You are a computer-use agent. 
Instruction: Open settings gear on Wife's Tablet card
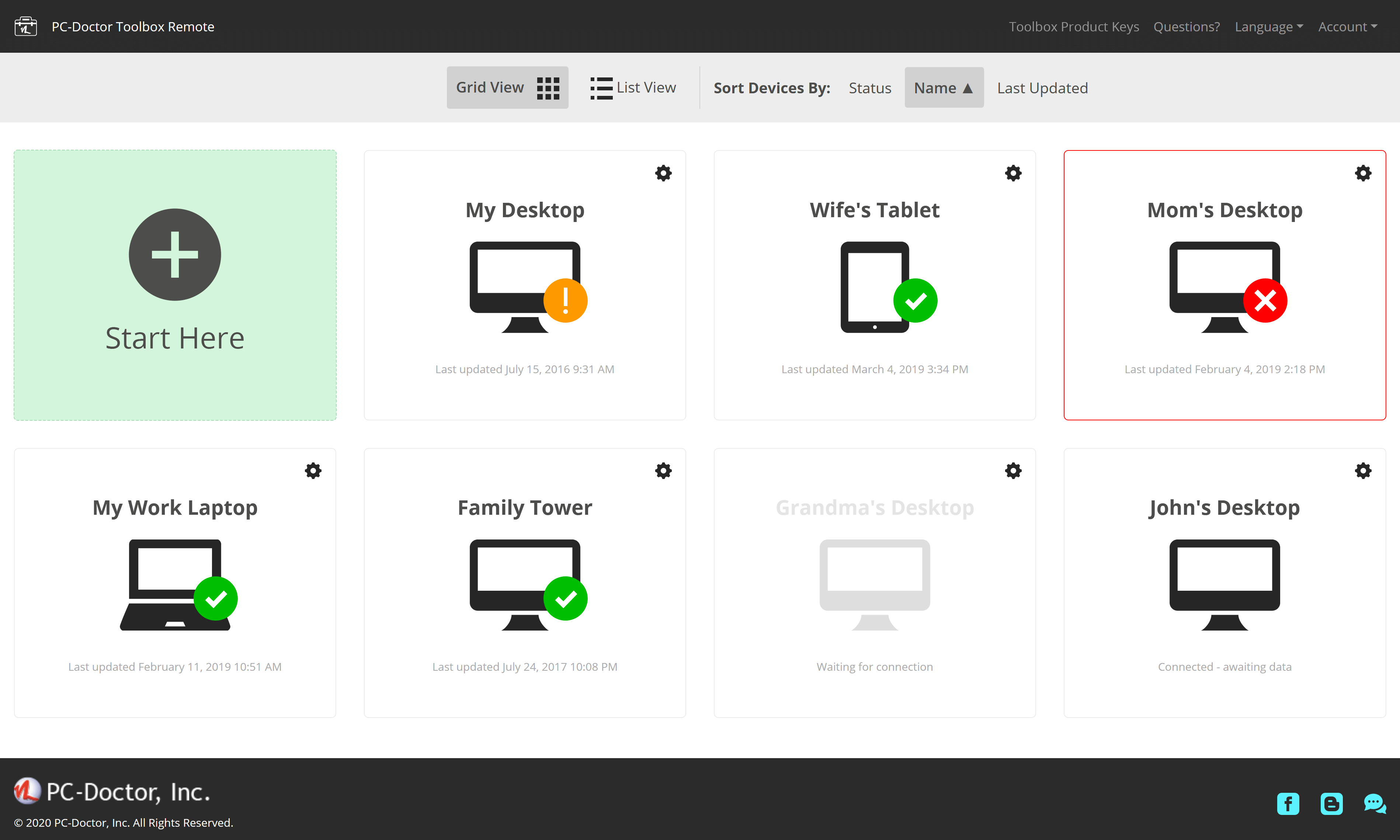click(x=1013, y=173)
